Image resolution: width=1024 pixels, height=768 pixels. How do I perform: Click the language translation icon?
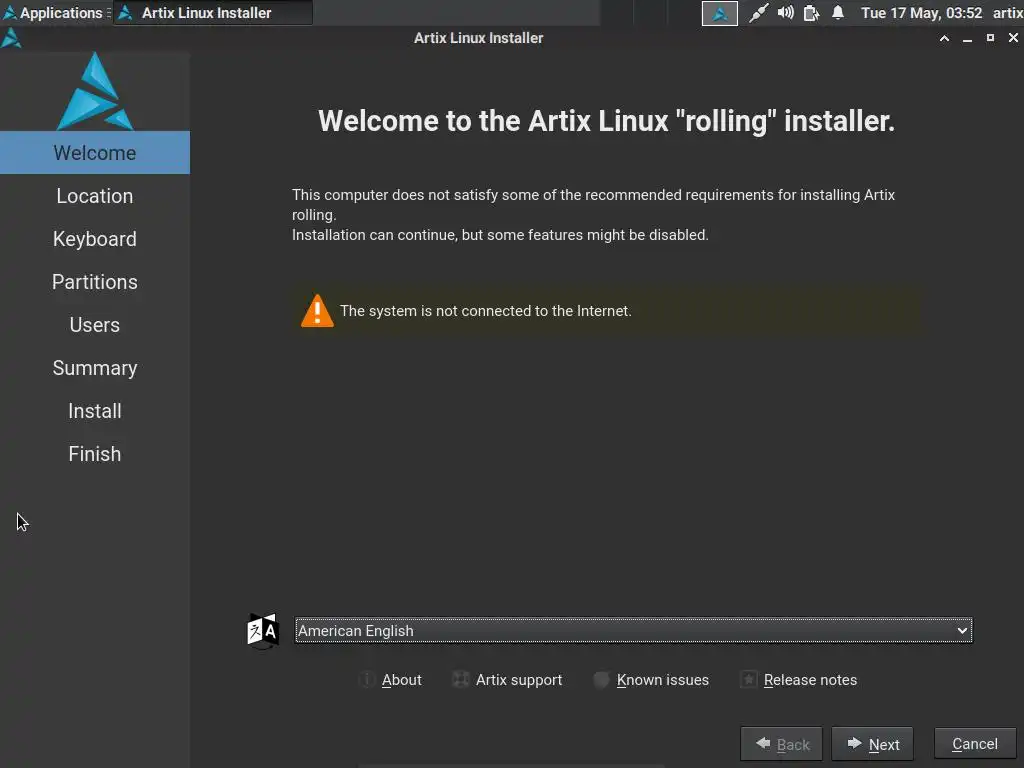pyautogui.click(x=263, y=631)
